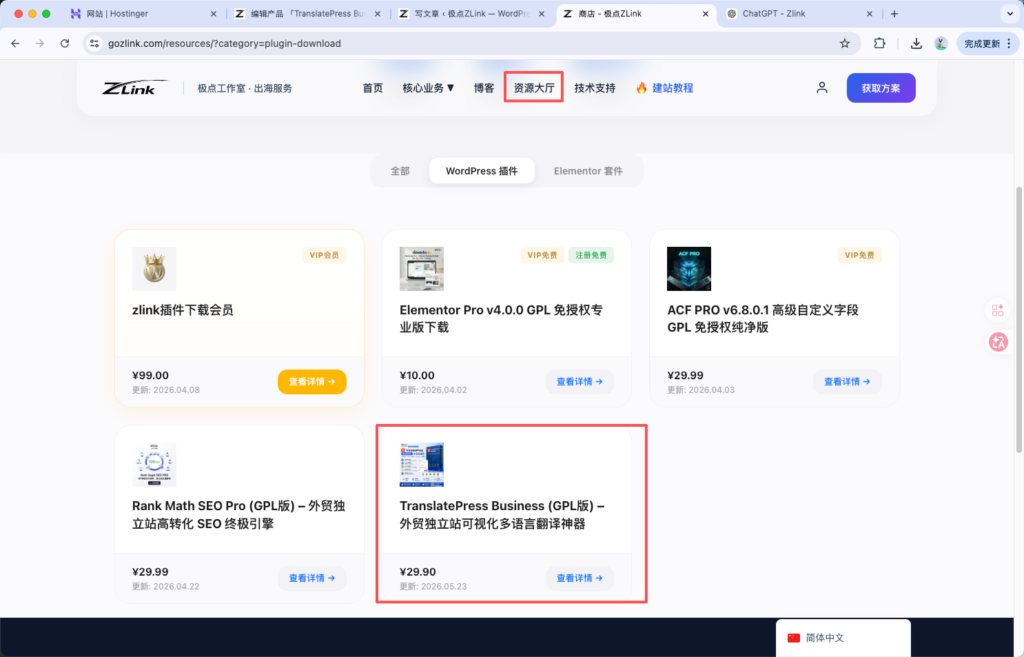Click the page vertical scrollbar

point(1019,320)
